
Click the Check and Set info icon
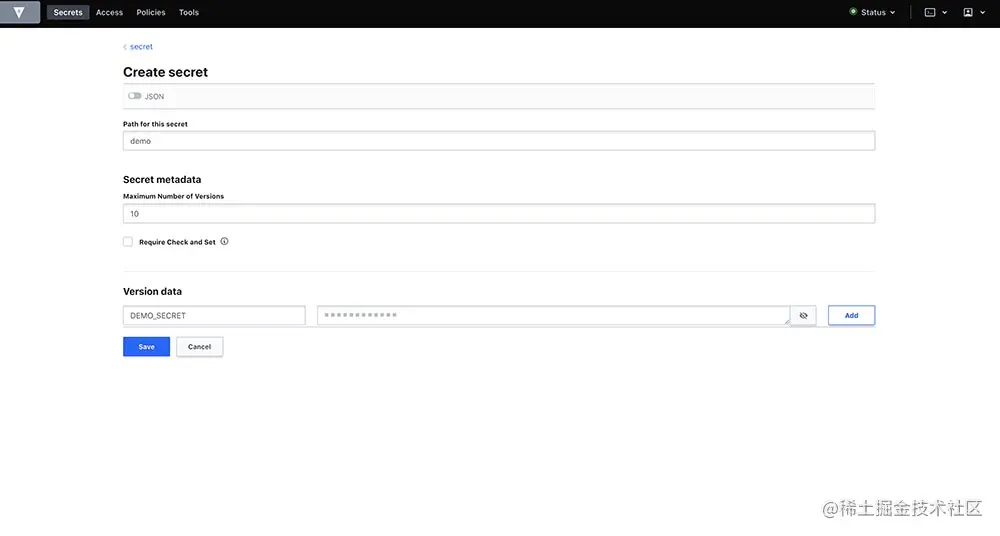coord(224,241)
